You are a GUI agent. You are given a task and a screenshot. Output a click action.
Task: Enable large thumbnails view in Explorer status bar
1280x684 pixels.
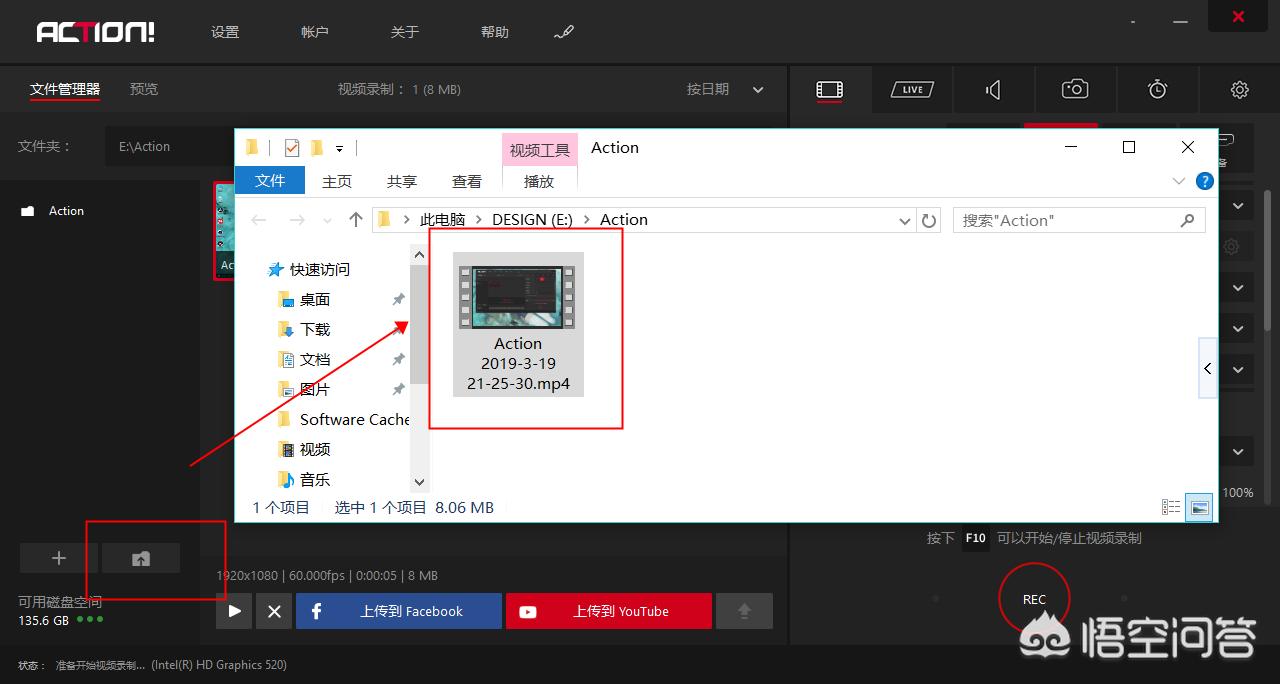[1198, 506]
